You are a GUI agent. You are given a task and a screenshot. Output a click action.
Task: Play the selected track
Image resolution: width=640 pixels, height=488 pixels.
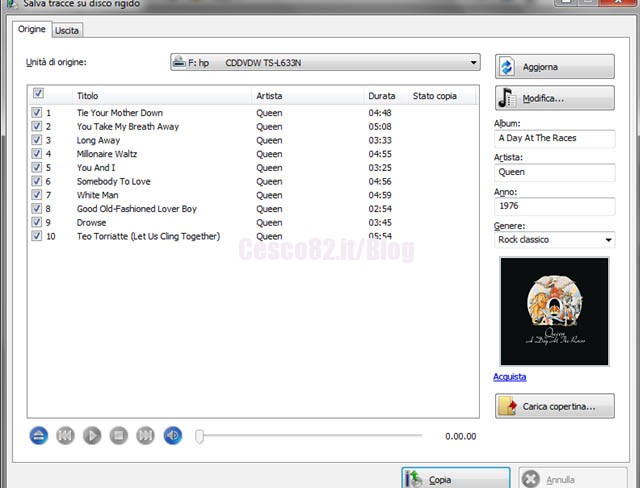(x=92, y=436)
